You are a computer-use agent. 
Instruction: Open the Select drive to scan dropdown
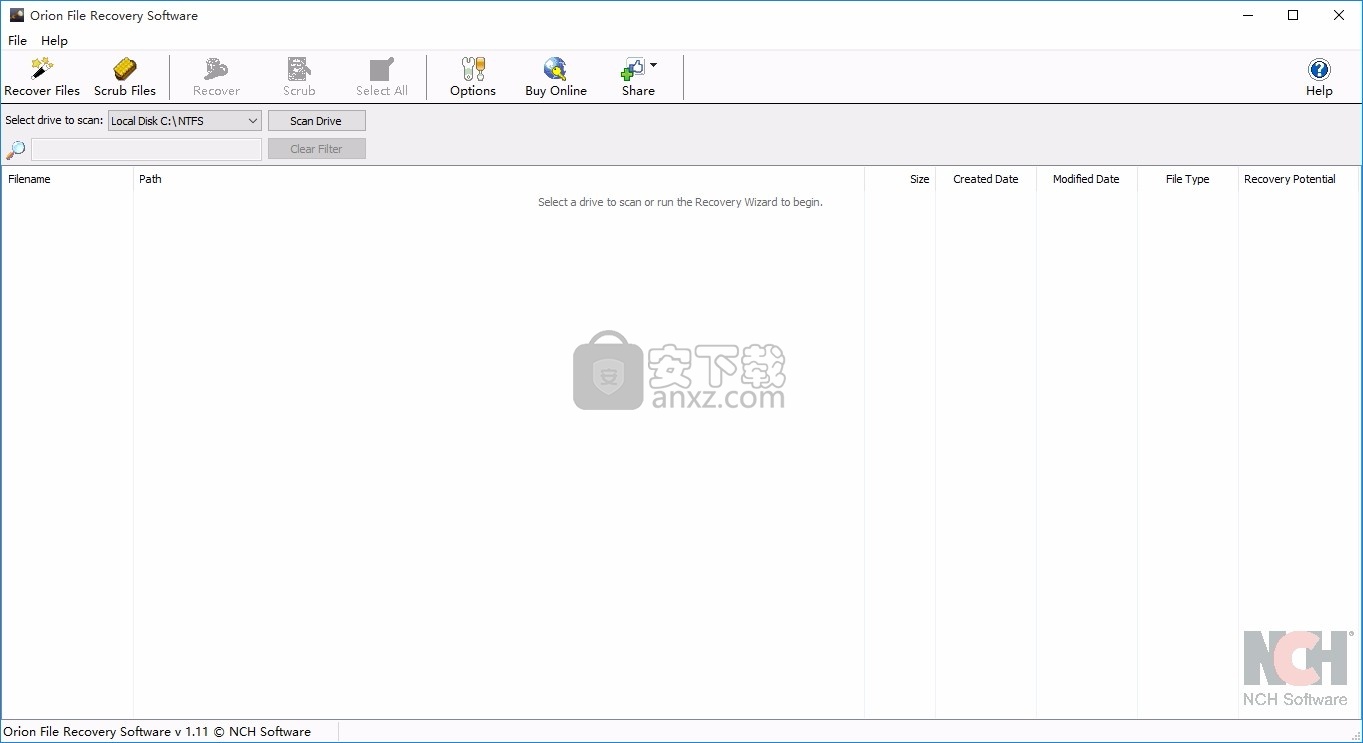click(185, 121)
